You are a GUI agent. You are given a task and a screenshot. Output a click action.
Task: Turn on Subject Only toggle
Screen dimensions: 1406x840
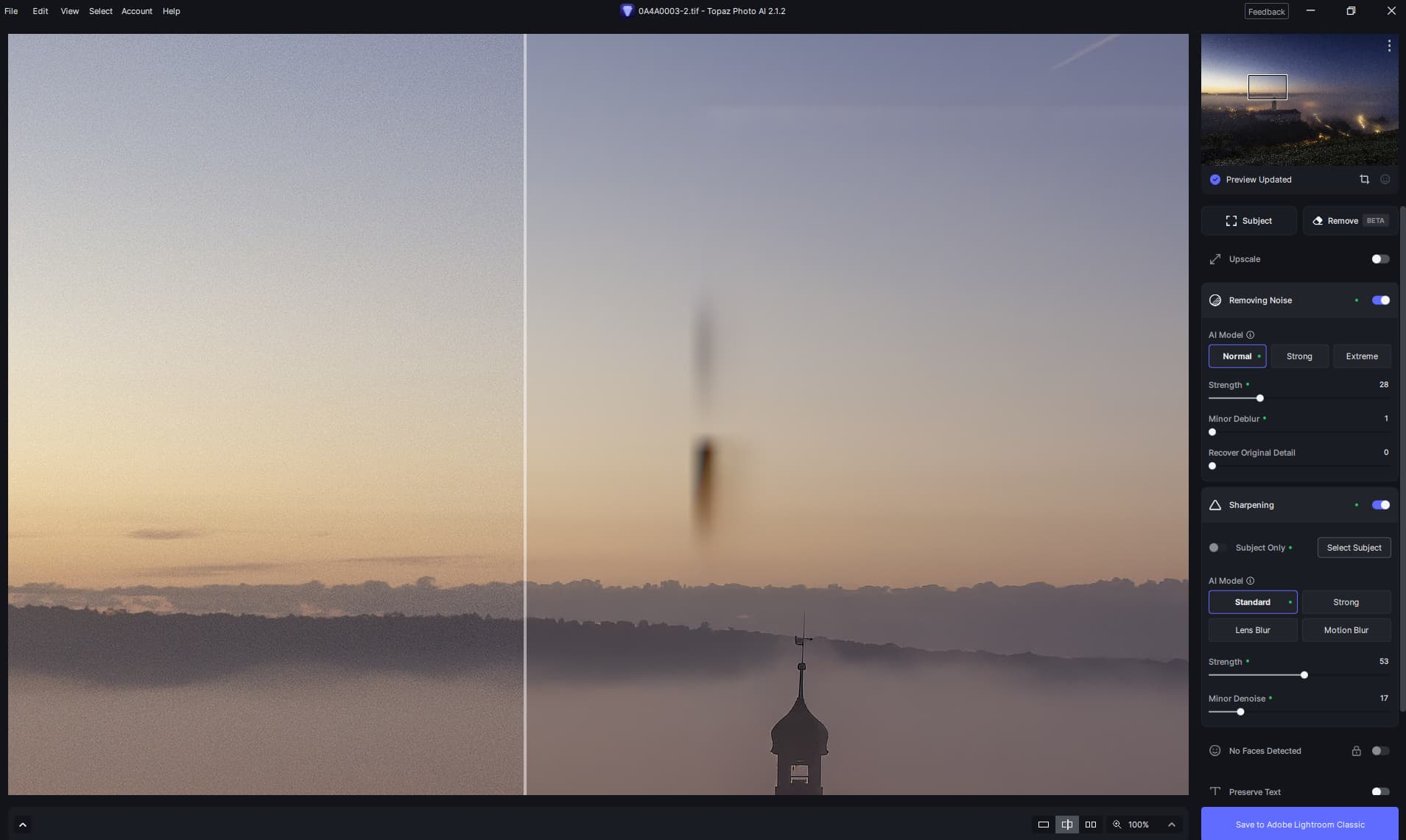point(1217,548)
